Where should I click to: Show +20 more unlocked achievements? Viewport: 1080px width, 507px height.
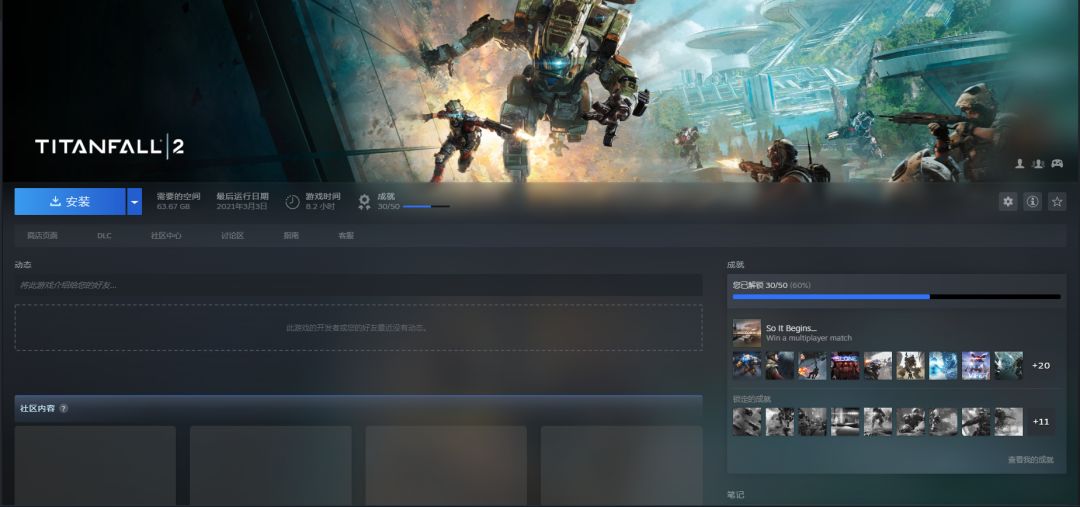pyautogui.click(x=1041, y=366)
